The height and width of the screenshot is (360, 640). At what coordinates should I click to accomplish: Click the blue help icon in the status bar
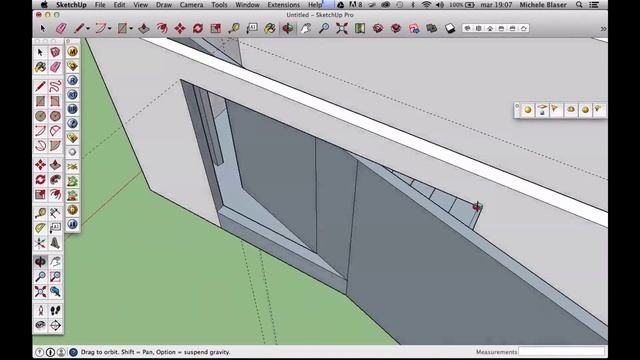pos(73,352)
